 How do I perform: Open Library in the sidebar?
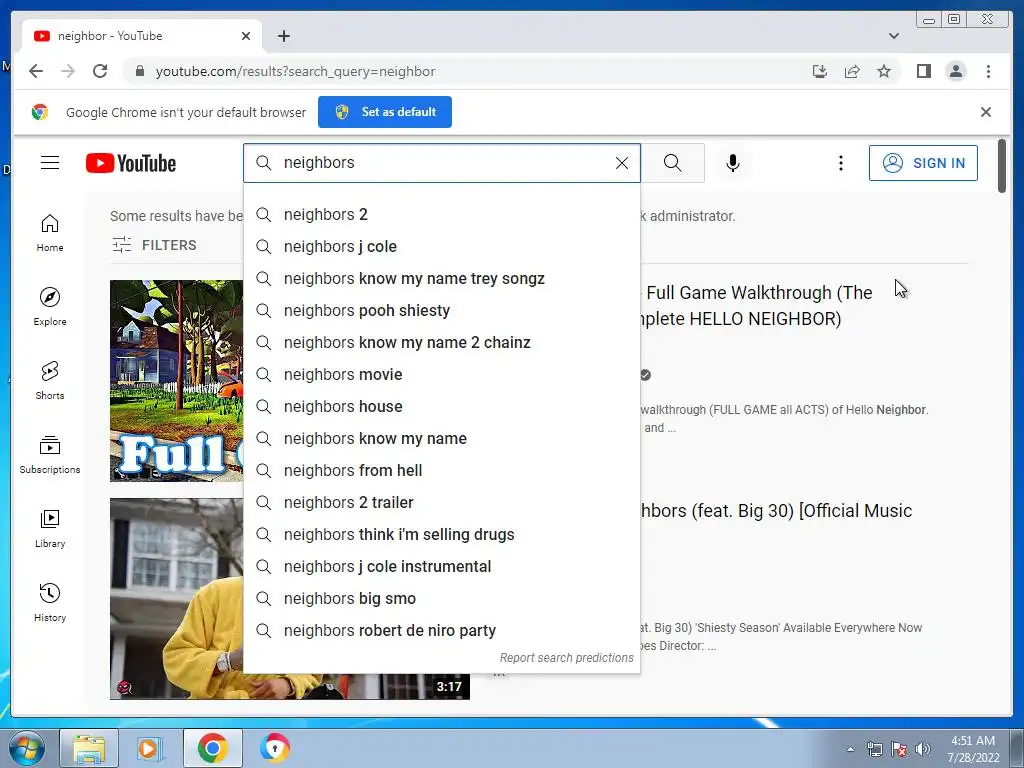pyautogui.click(x=50, y=528)
